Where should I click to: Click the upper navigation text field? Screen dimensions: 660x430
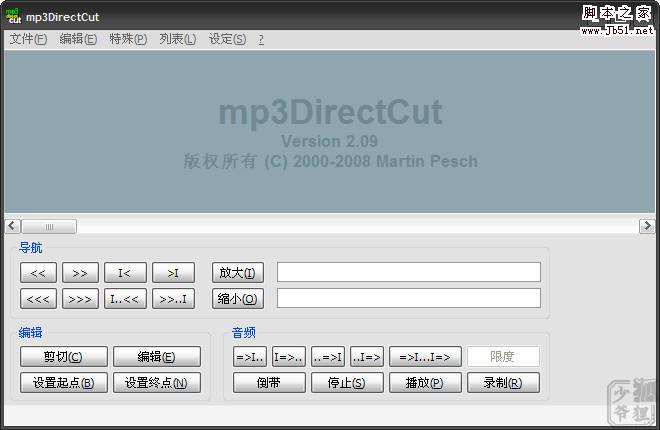409,272
